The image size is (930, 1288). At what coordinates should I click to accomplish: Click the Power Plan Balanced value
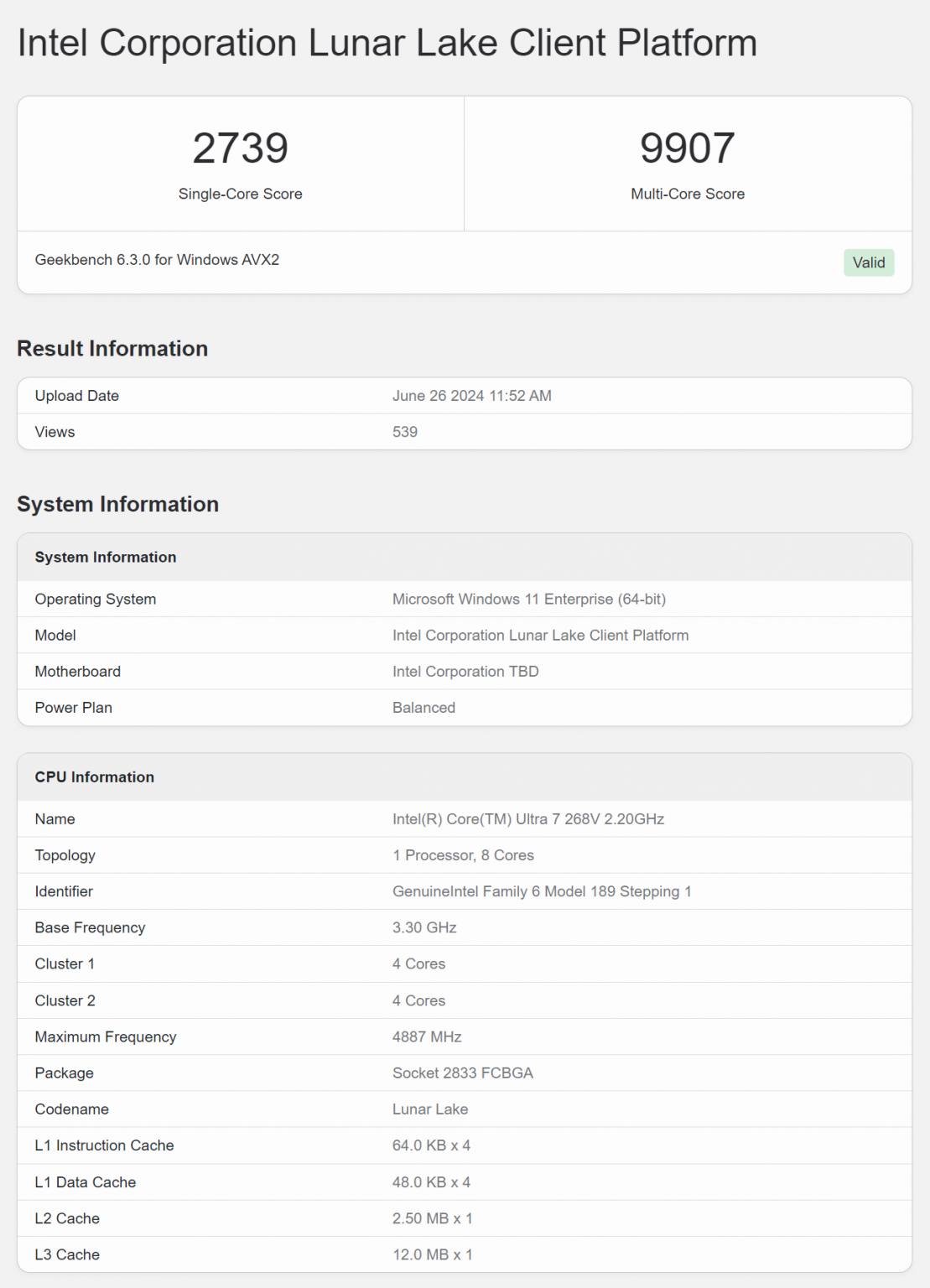(424, 707)
